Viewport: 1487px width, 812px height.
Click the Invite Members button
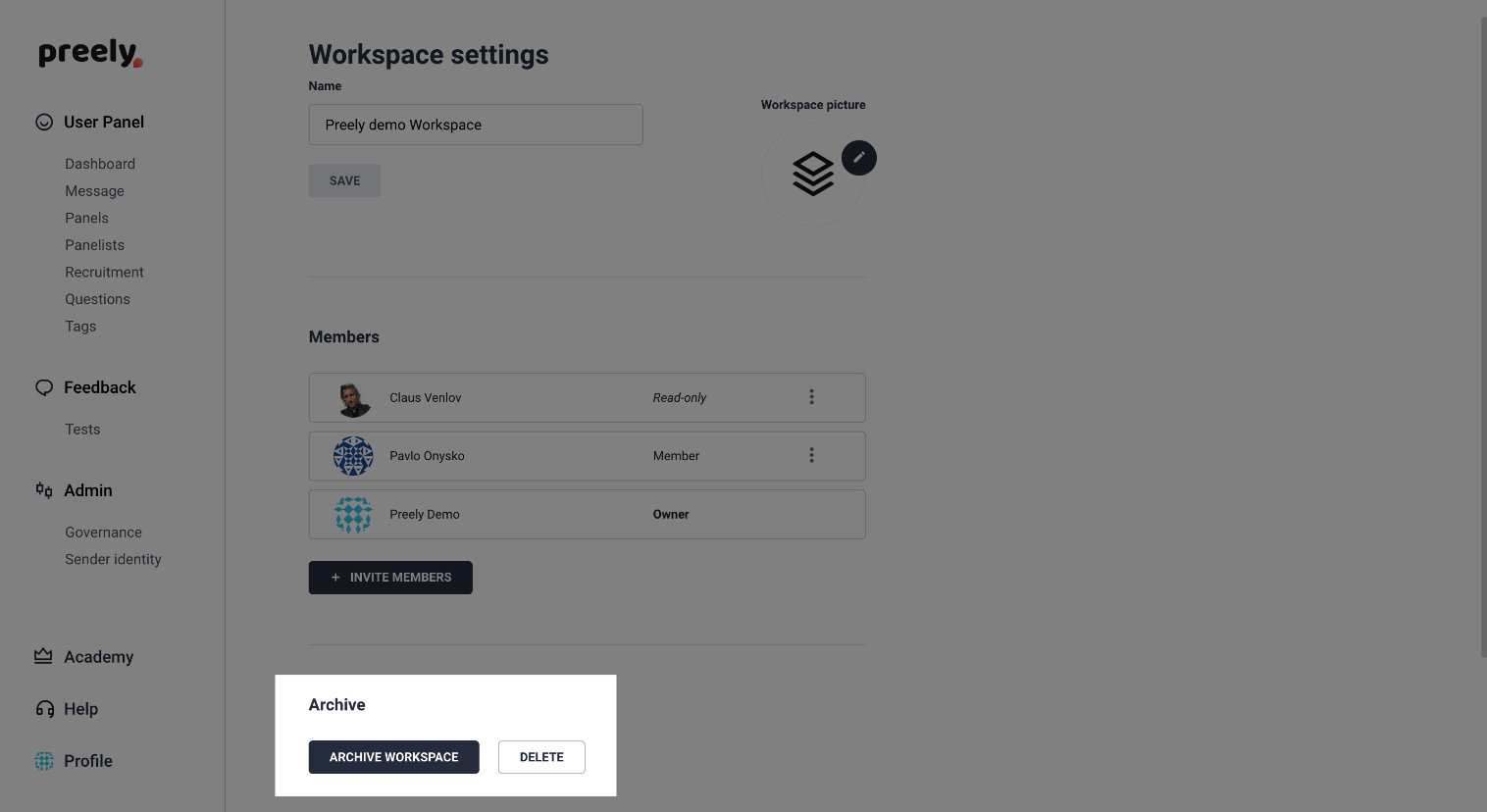point(390,578)
